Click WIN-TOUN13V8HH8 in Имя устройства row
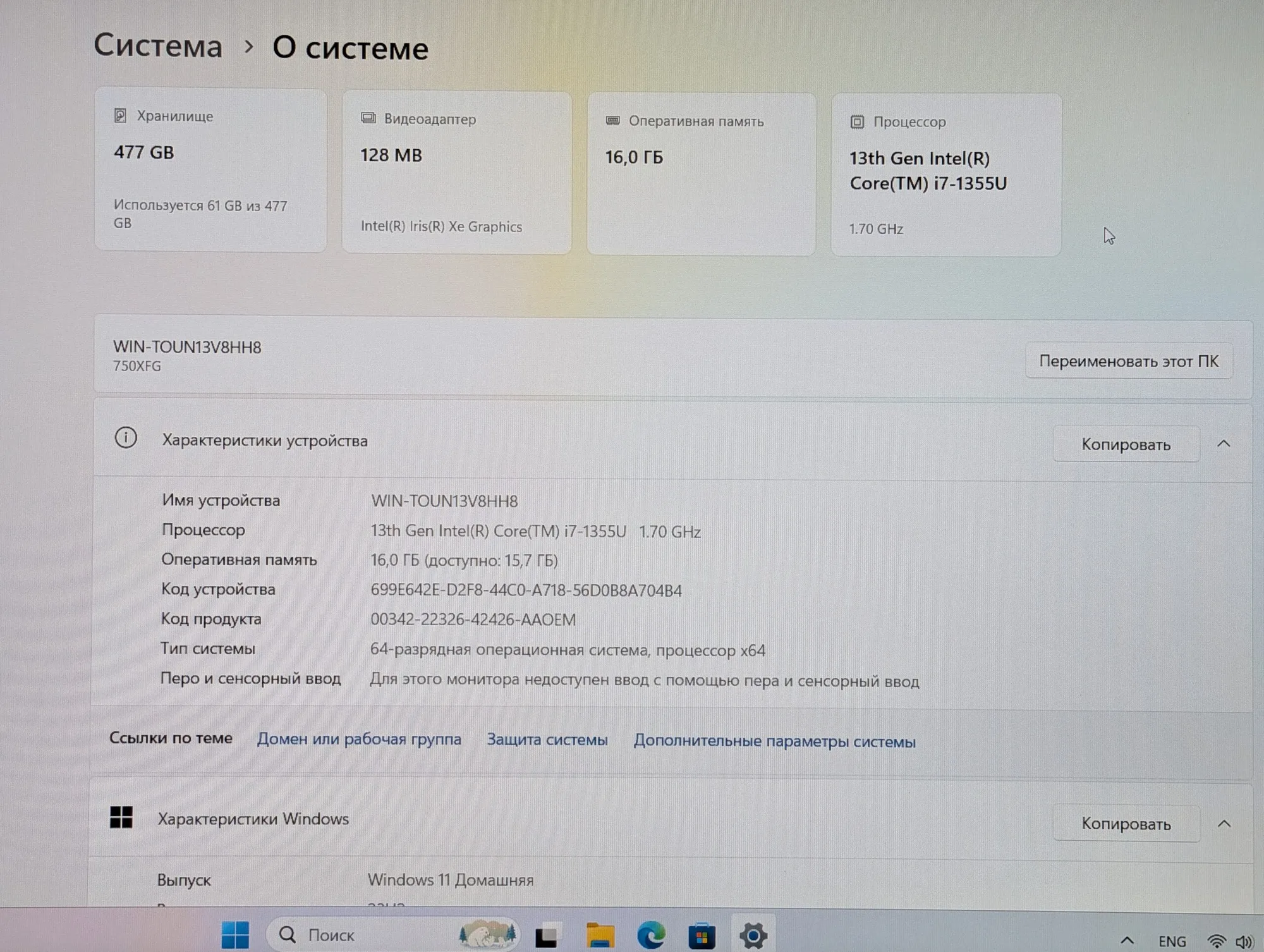This screenshot has width=1264, height=952. click(444, 501)
